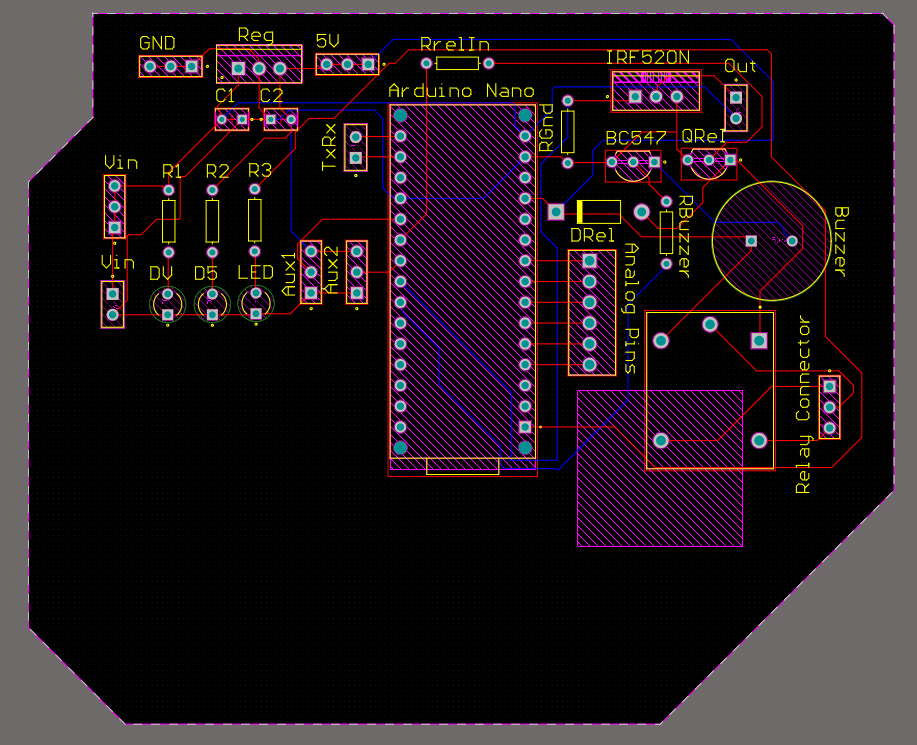Click the TxRx header footprint
The image size is (917, 745).
354,148
